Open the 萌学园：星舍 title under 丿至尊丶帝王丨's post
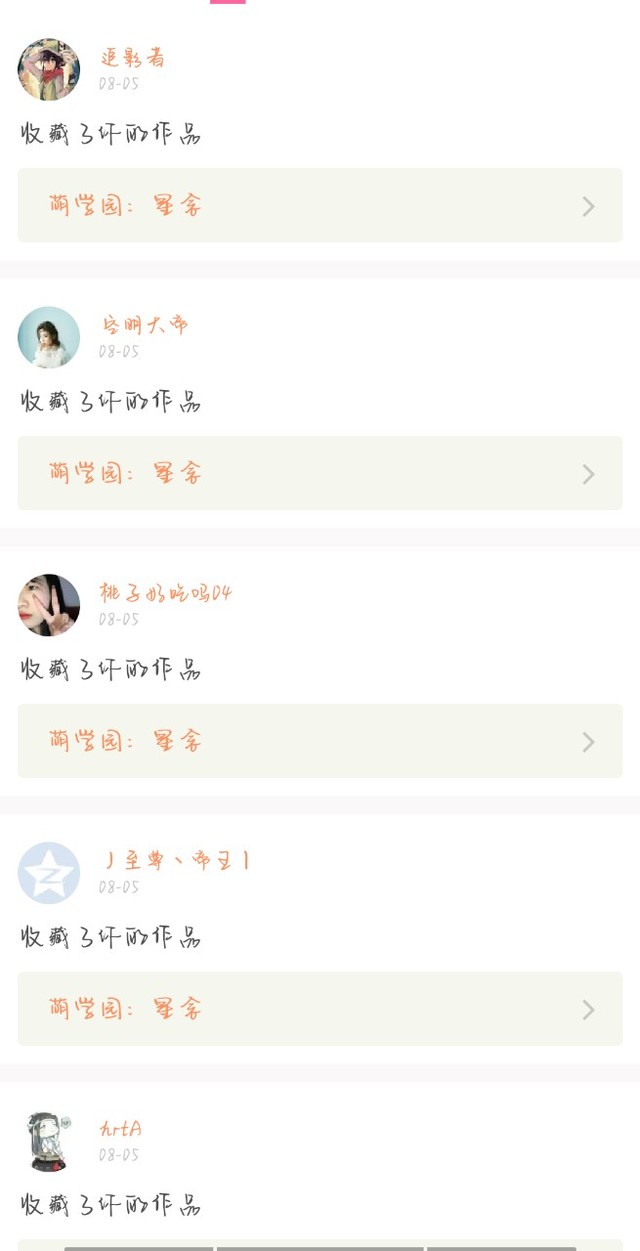Viewport: 640px width, 1251px height. pos(126,1009)
